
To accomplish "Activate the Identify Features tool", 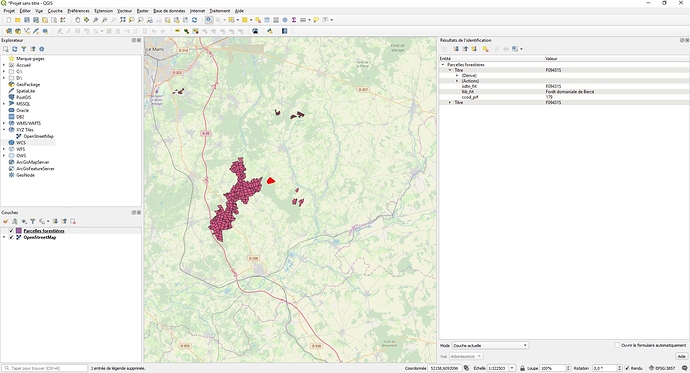I will click(209, 20).
